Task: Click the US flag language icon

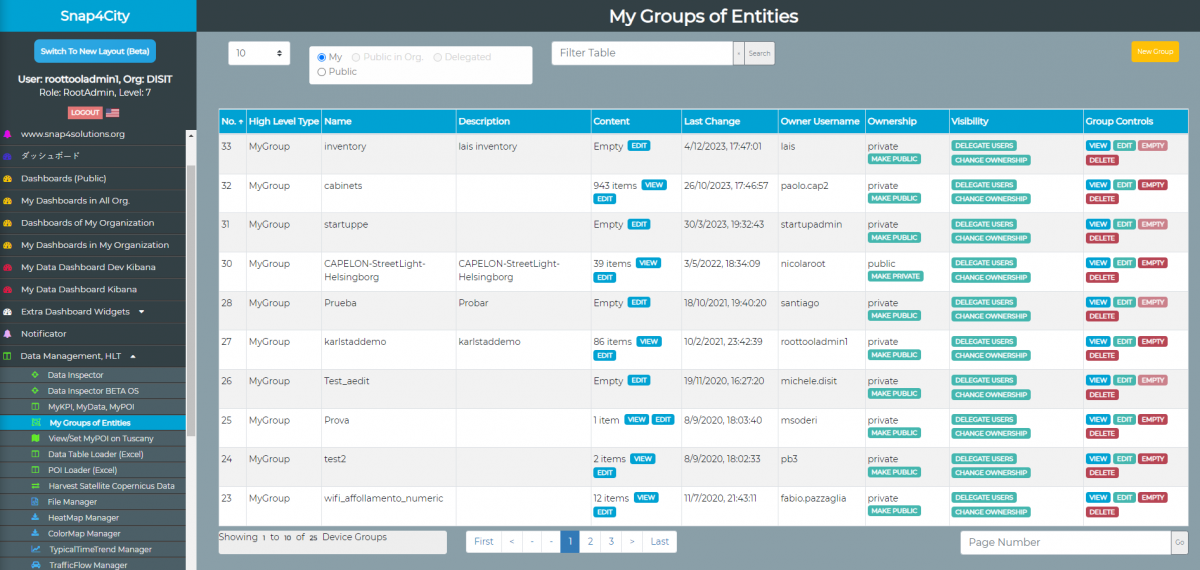Action: click(112, 113)
